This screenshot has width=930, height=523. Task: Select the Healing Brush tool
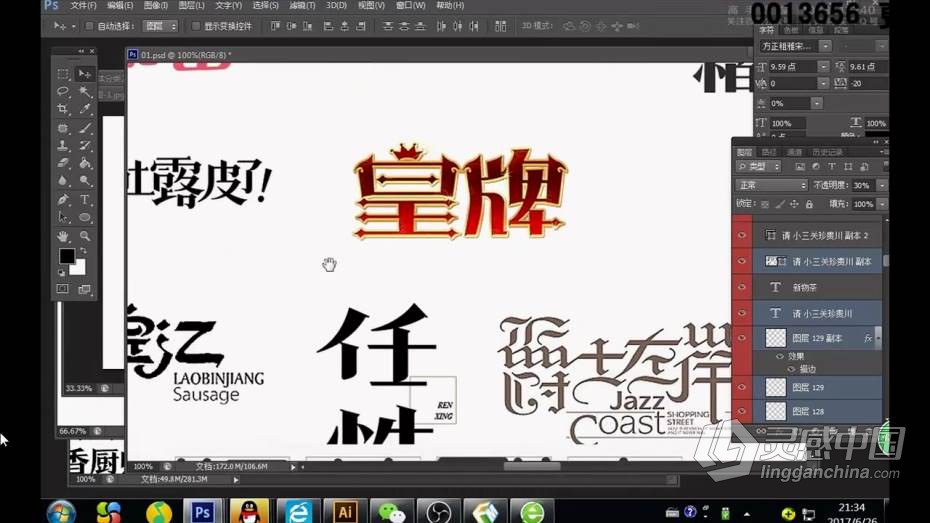point(63,127)
